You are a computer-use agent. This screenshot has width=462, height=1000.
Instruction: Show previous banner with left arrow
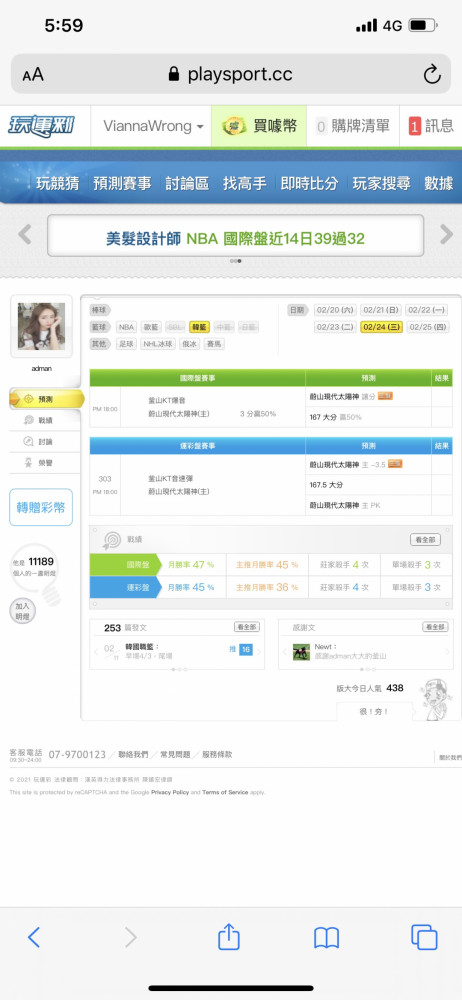(25, 235)
